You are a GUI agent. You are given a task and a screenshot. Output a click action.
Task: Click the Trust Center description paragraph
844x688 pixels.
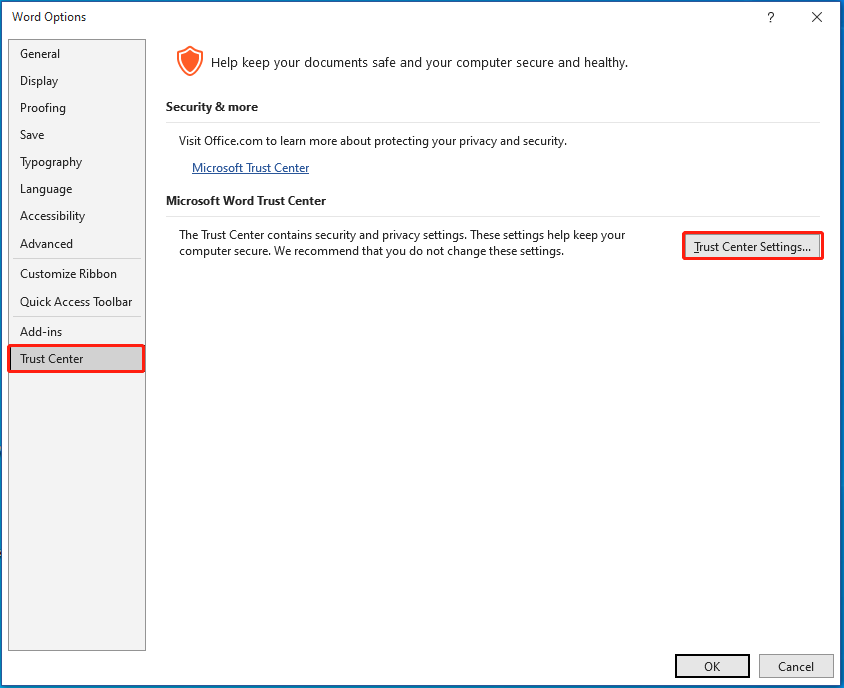click(402, 243)
